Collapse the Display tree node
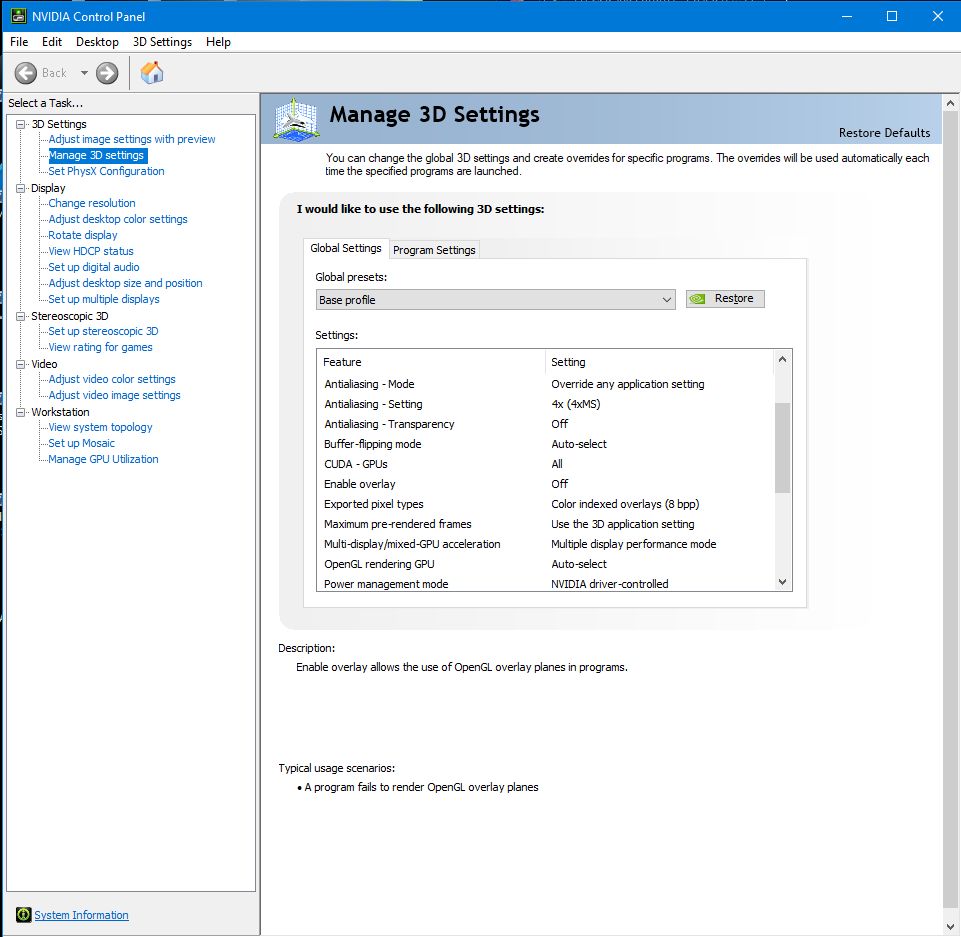Screen dimensions: 961x937 pos(21,188)
